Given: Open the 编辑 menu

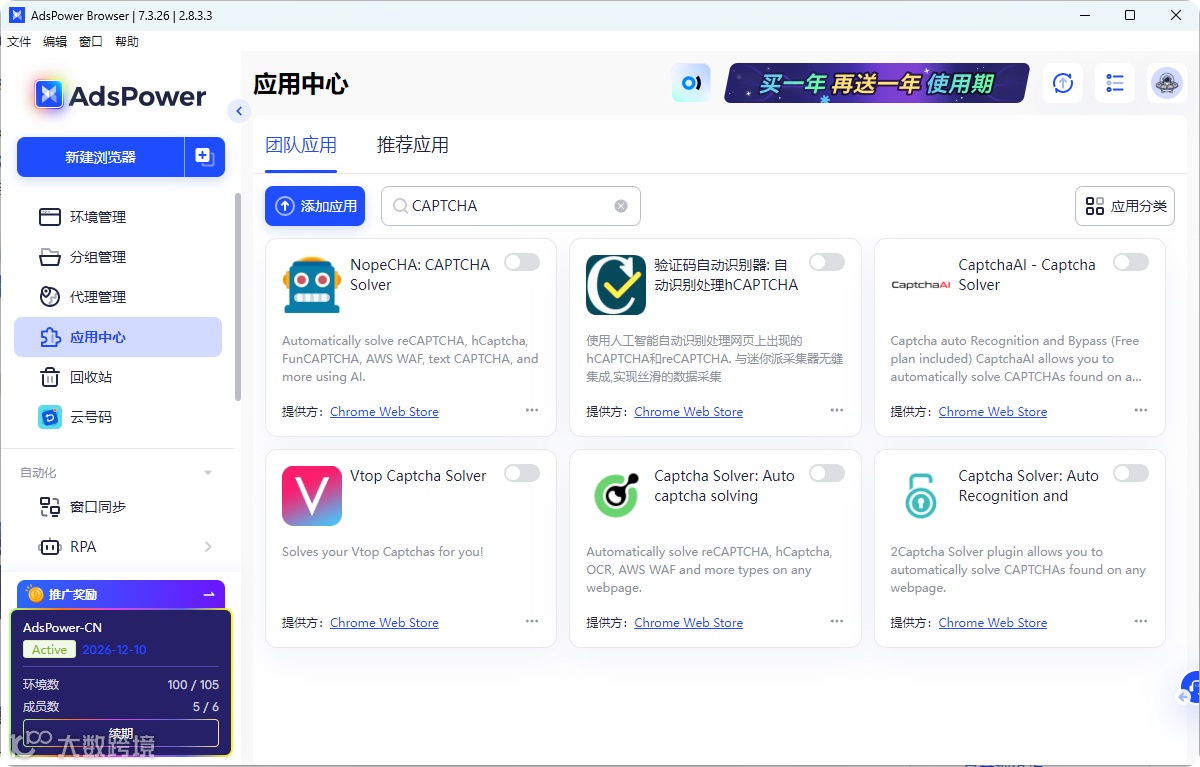Looking at the screenshot, I should [x=55, y=42].
